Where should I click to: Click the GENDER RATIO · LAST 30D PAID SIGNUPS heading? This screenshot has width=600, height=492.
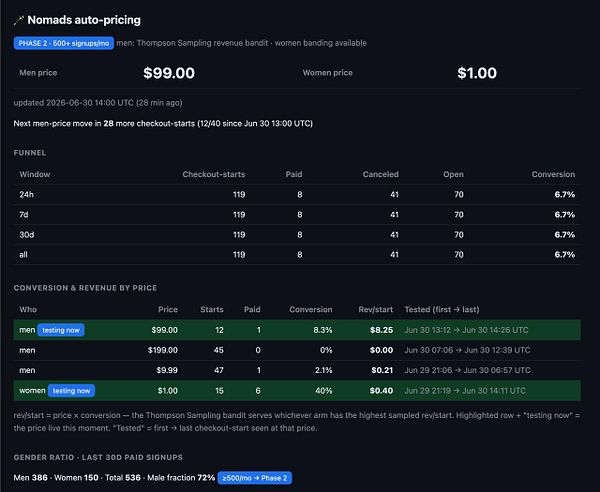98,457
